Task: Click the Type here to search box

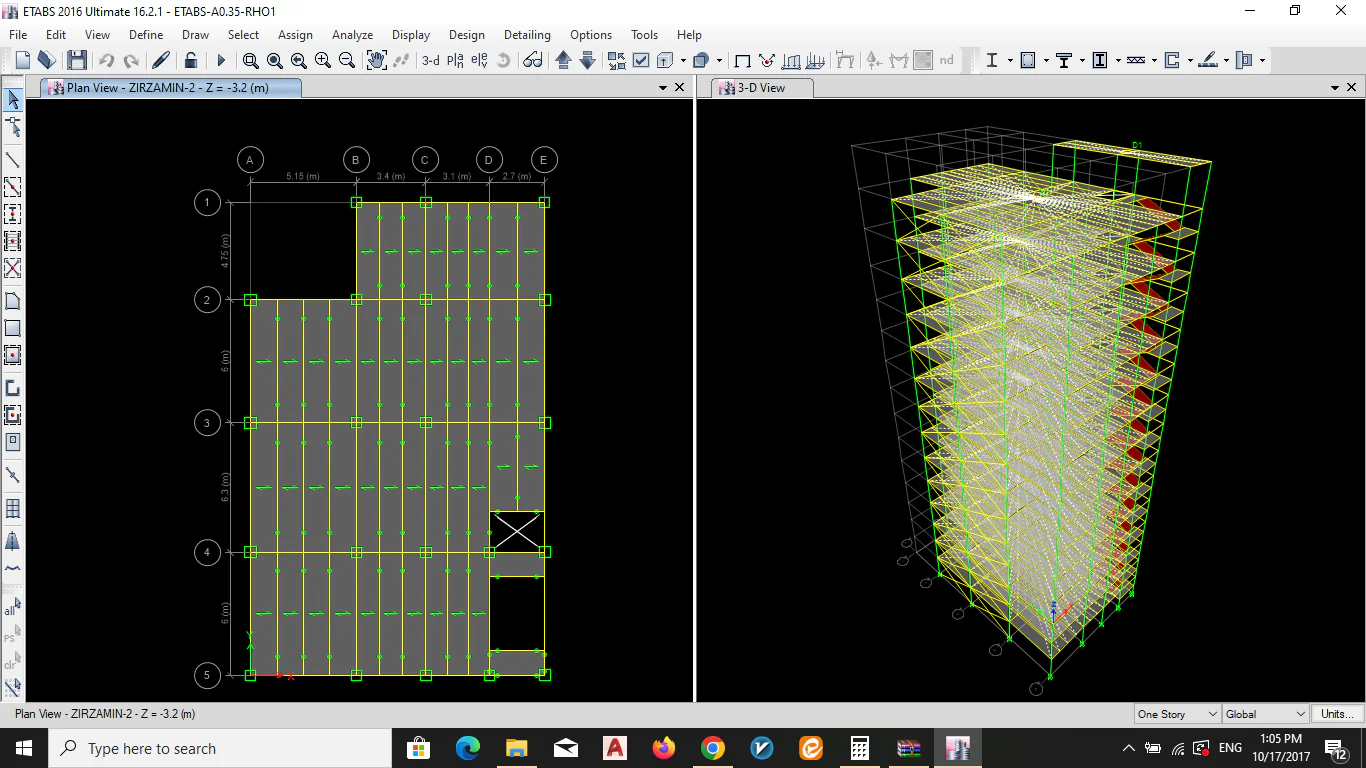Action: point(220,748)
